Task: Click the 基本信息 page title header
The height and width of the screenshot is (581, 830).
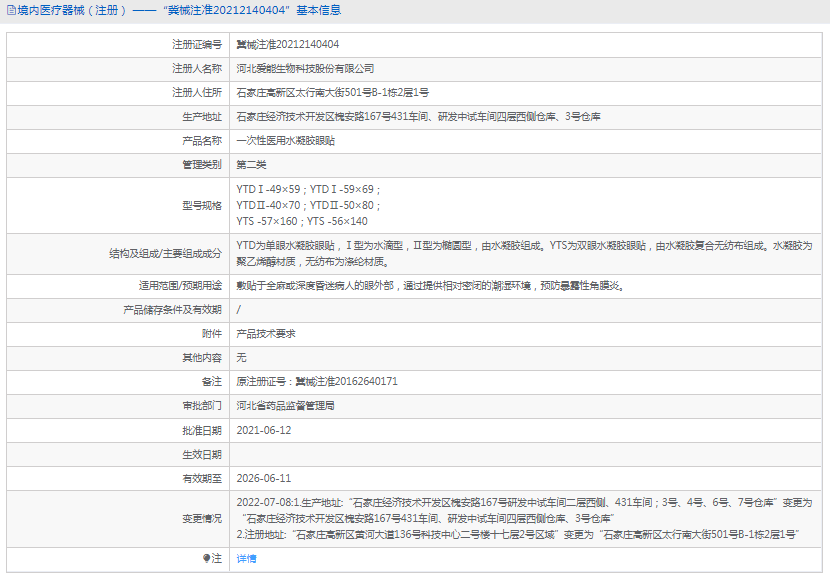Action: coord(180,11)
